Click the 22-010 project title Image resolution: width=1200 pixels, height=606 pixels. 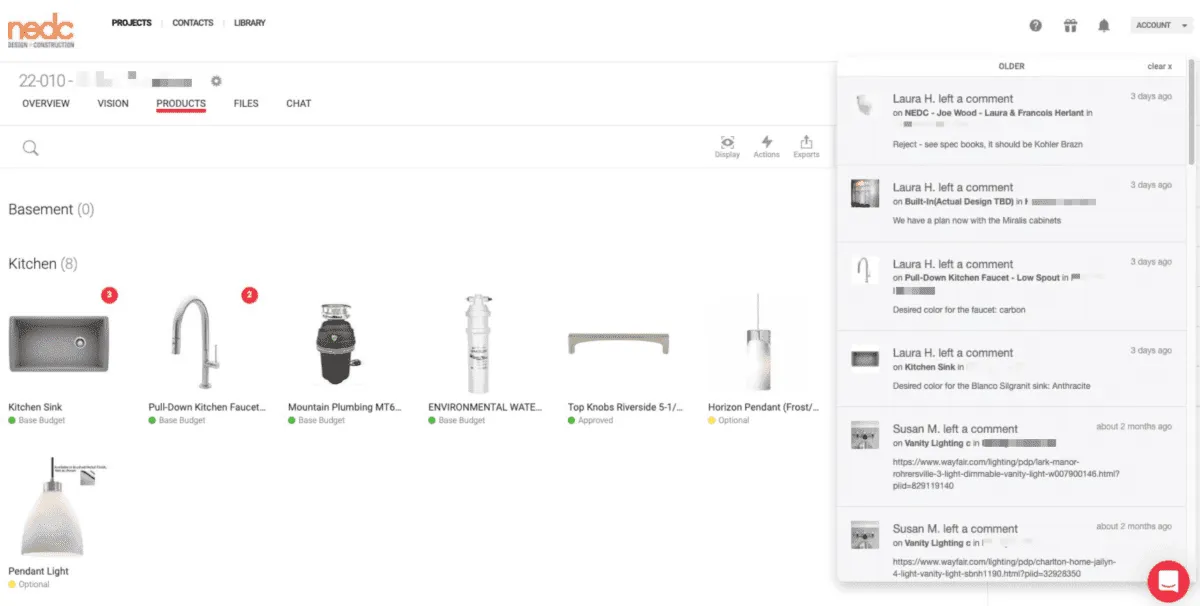click(x=105, y=81)
